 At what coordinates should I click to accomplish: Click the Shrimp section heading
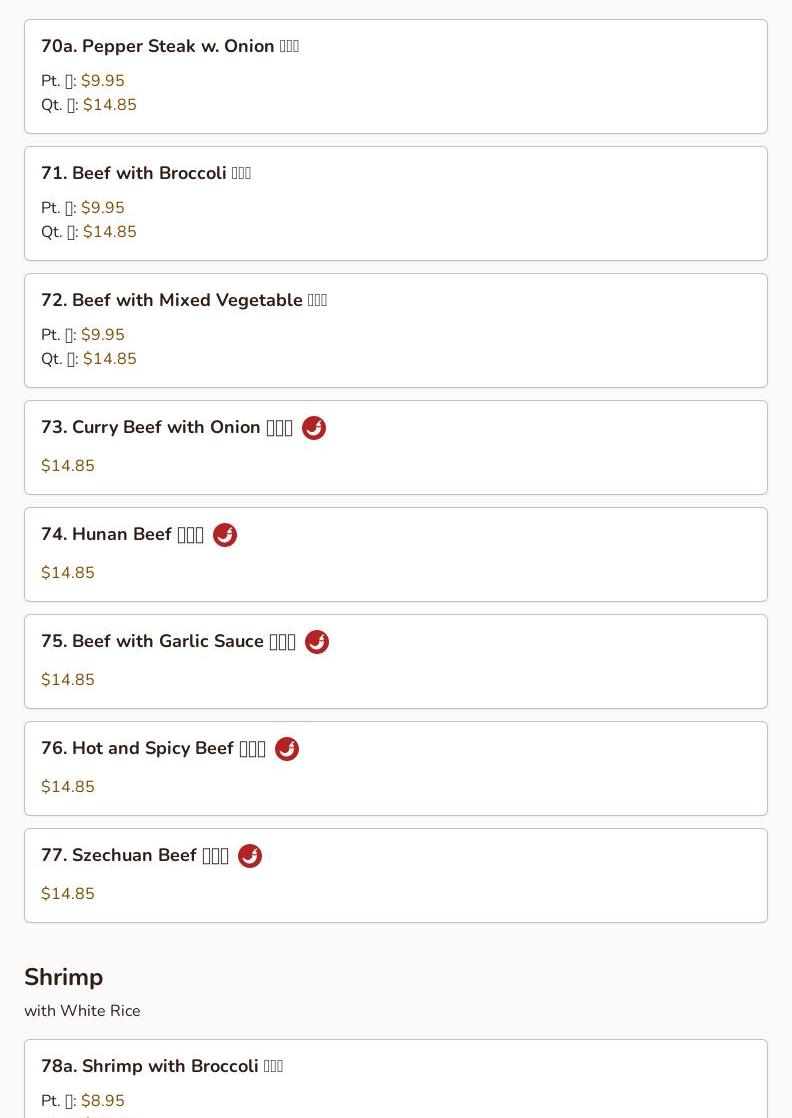point(63,977)
